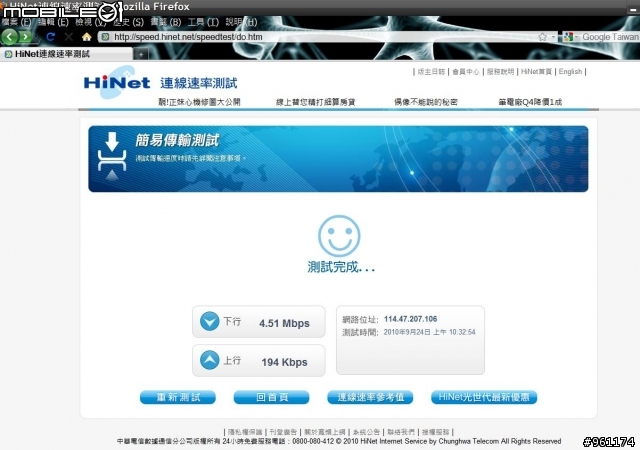Open the 筆電廠Q4降價1成 headline link
The height and width of the screenshot is (450, 640).
[530, 102]
